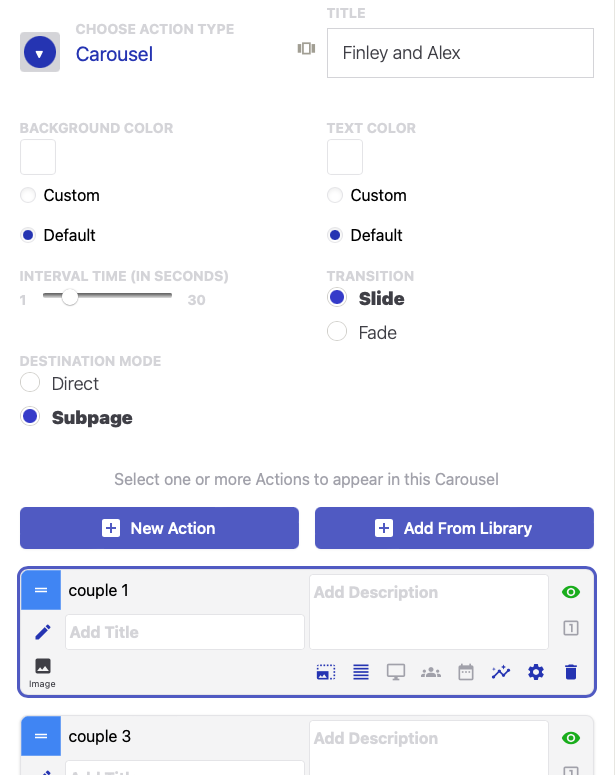Click the drag handle for couple 1
The image size is (615, 775).
[41, 591]
